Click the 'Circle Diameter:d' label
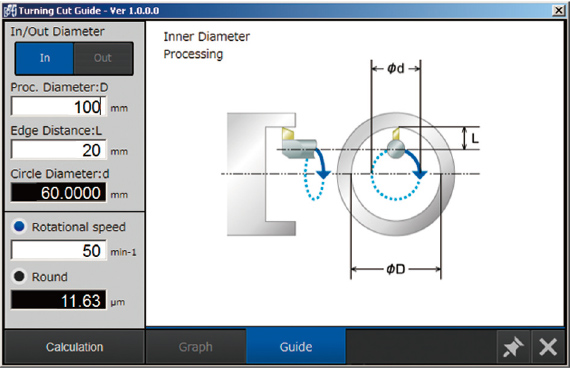The width and height of the screenshot is (570, 368). coord(60,174)
